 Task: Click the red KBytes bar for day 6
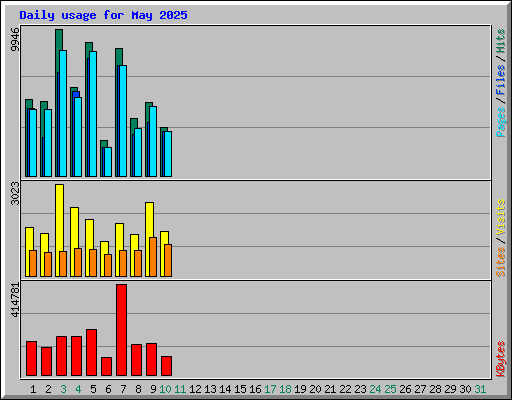coord(106,366)
